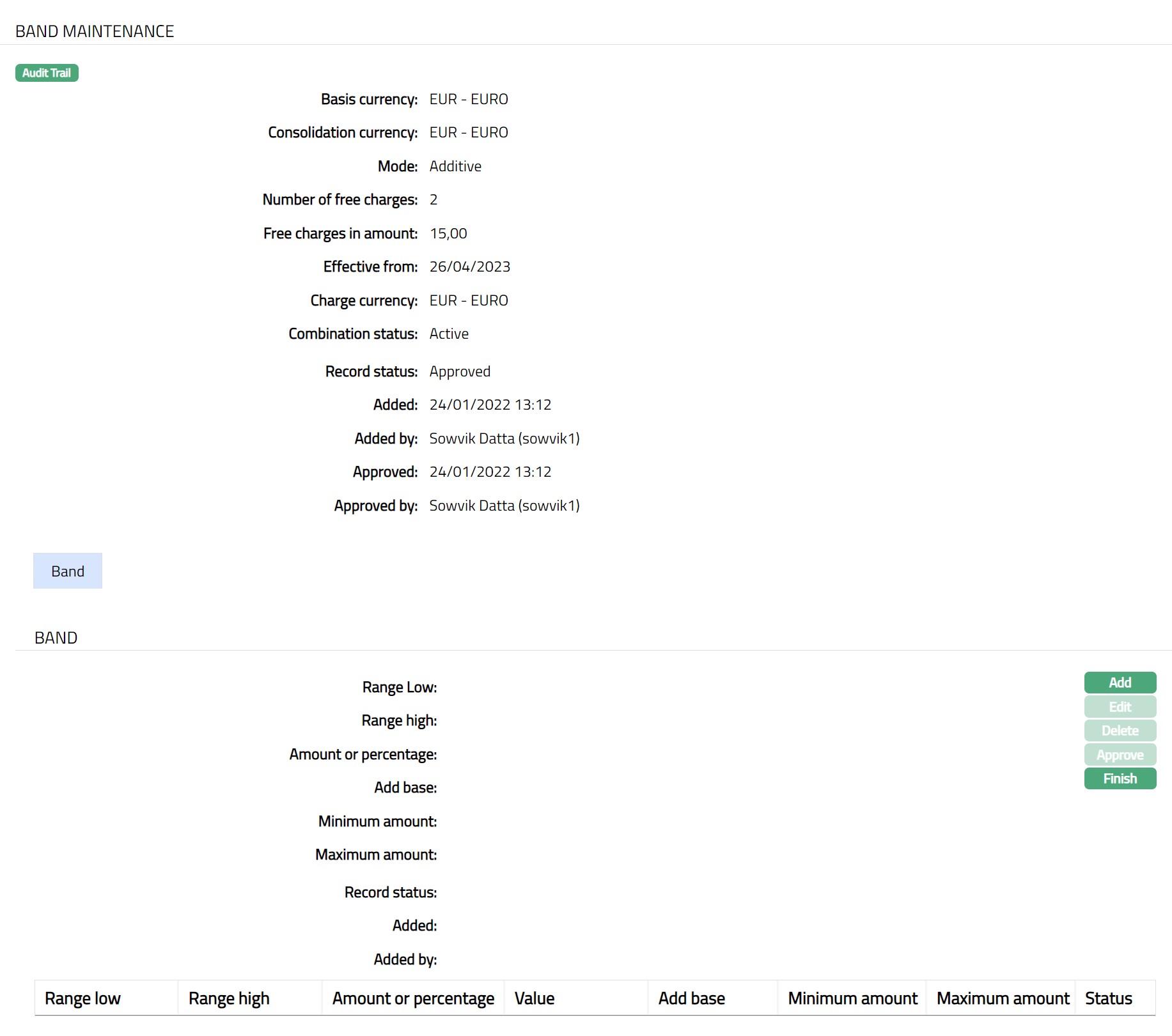Click the Add button
The height and width of the screenshot is (1036, 1172).
point(1120,683)
